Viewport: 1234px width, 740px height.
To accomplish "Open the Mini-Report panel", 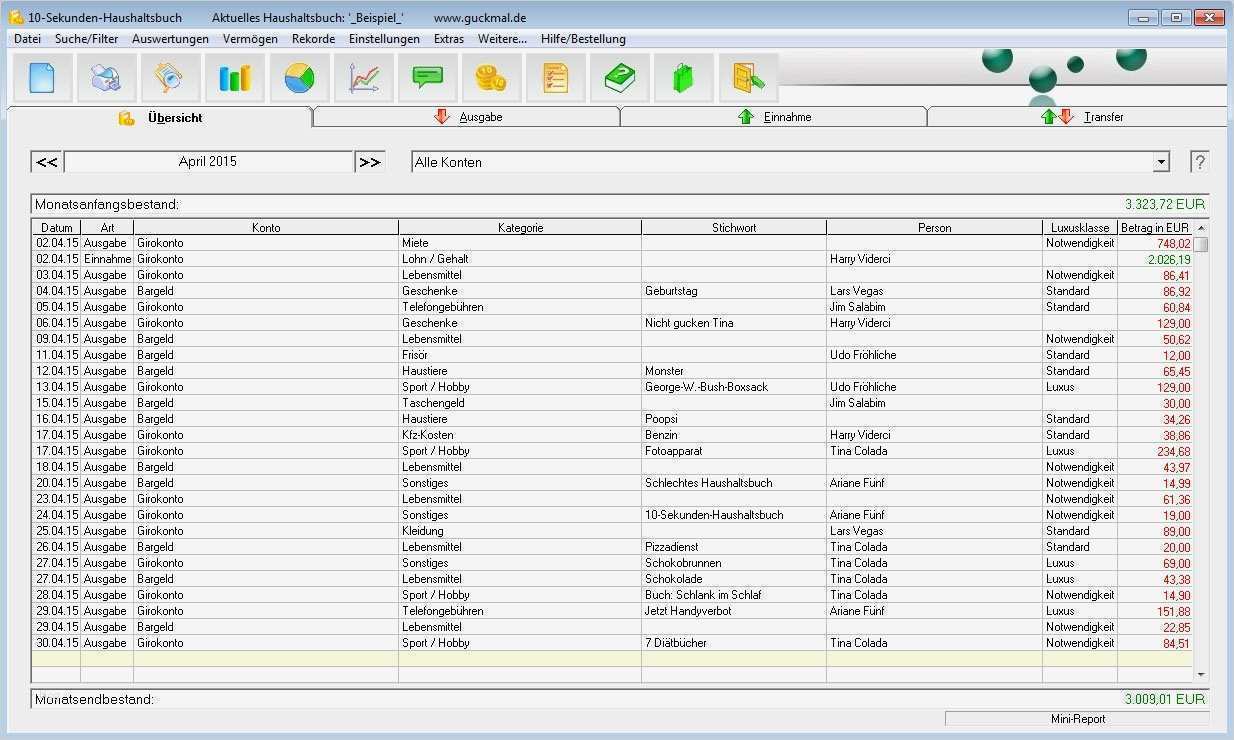I will point(1079,718).
